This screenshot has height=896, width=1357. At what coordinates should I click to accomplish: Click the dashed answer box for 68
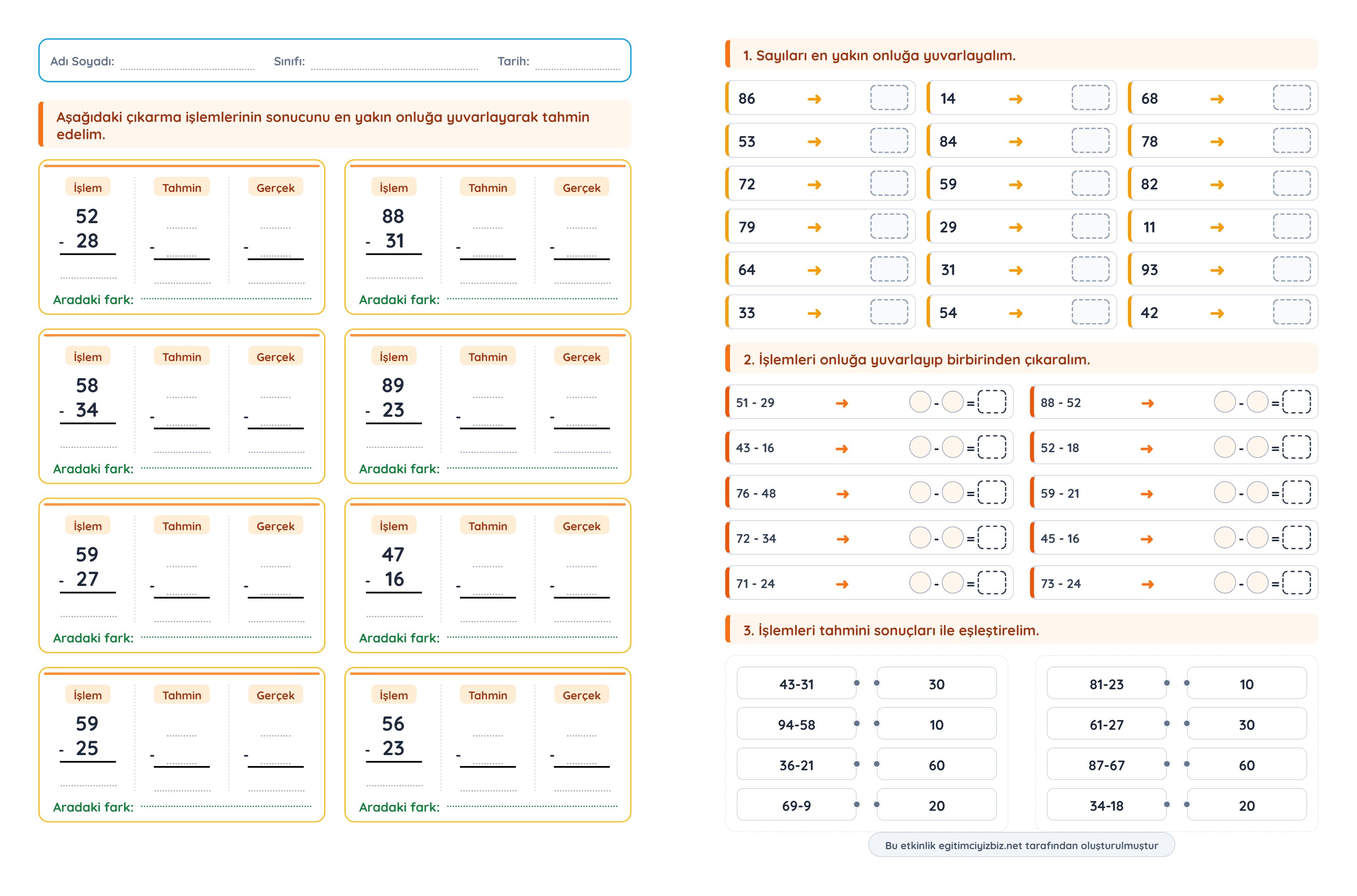(x=1291, y=98)
